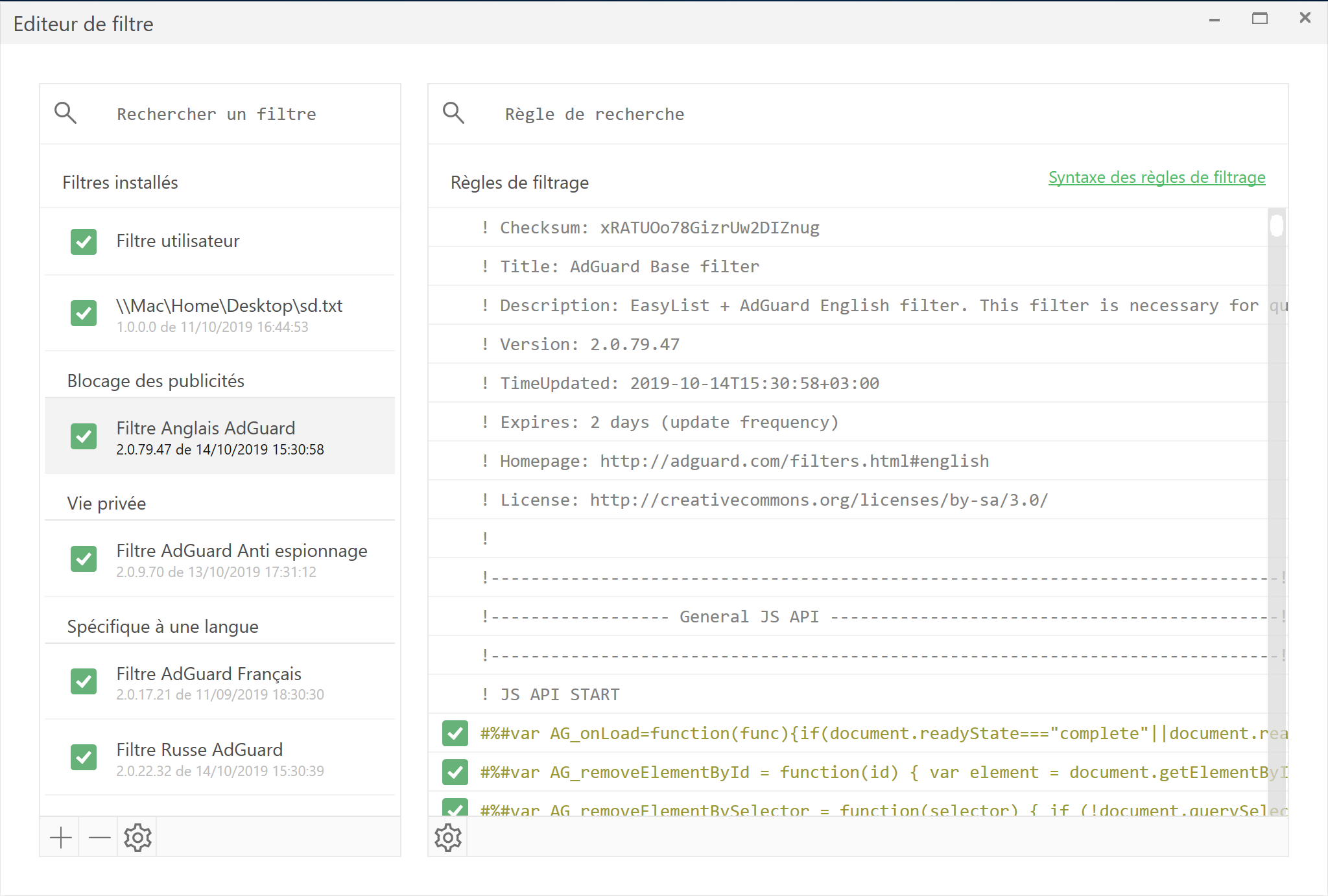The width and height of the screenshot is (1328, 896).
Task: Select Filtre Anglais AdGuard entry
Action: [x=220, y=436]
